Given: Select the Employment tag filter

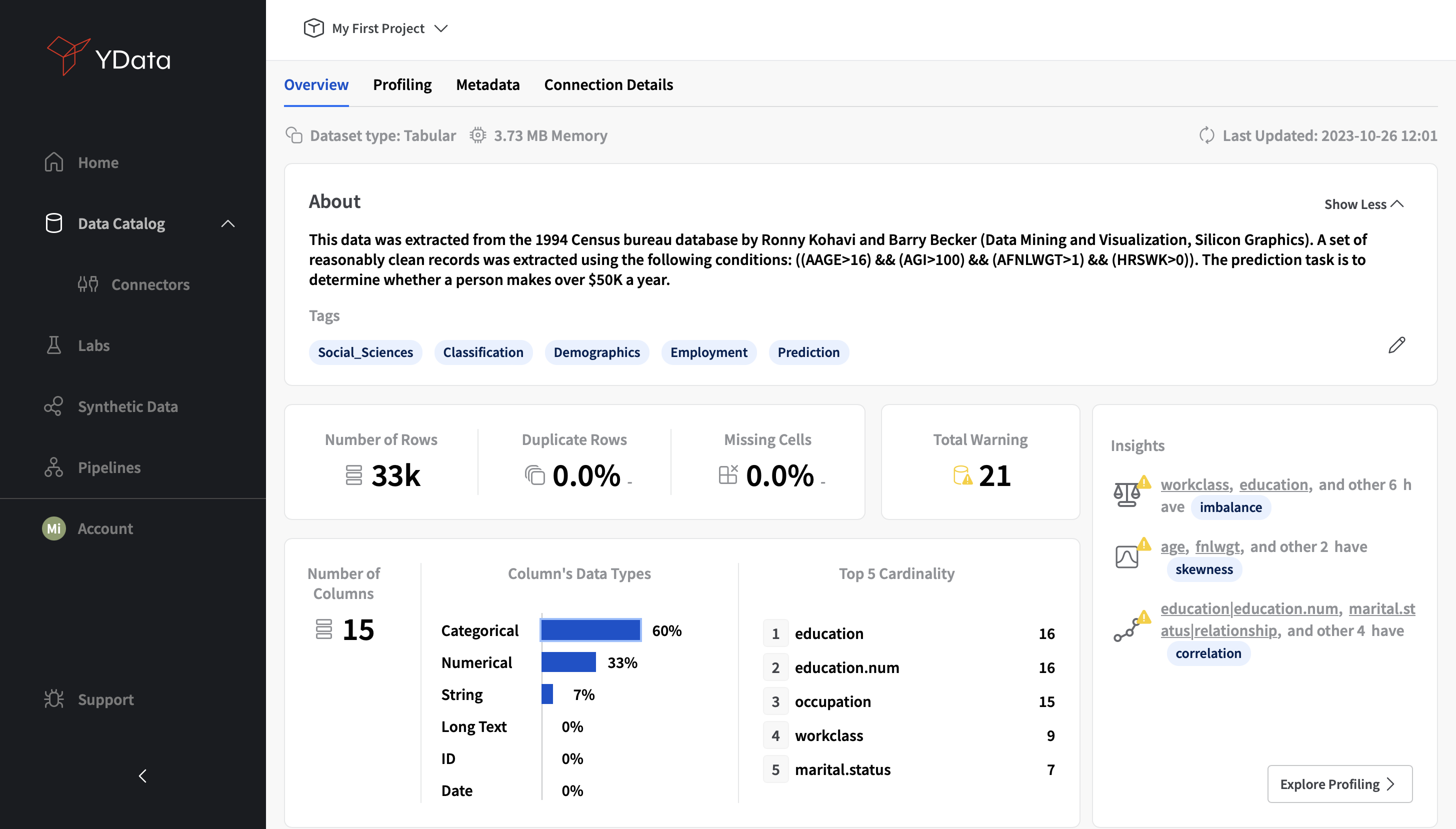Looking at the screenshot, I should point(708,352).
